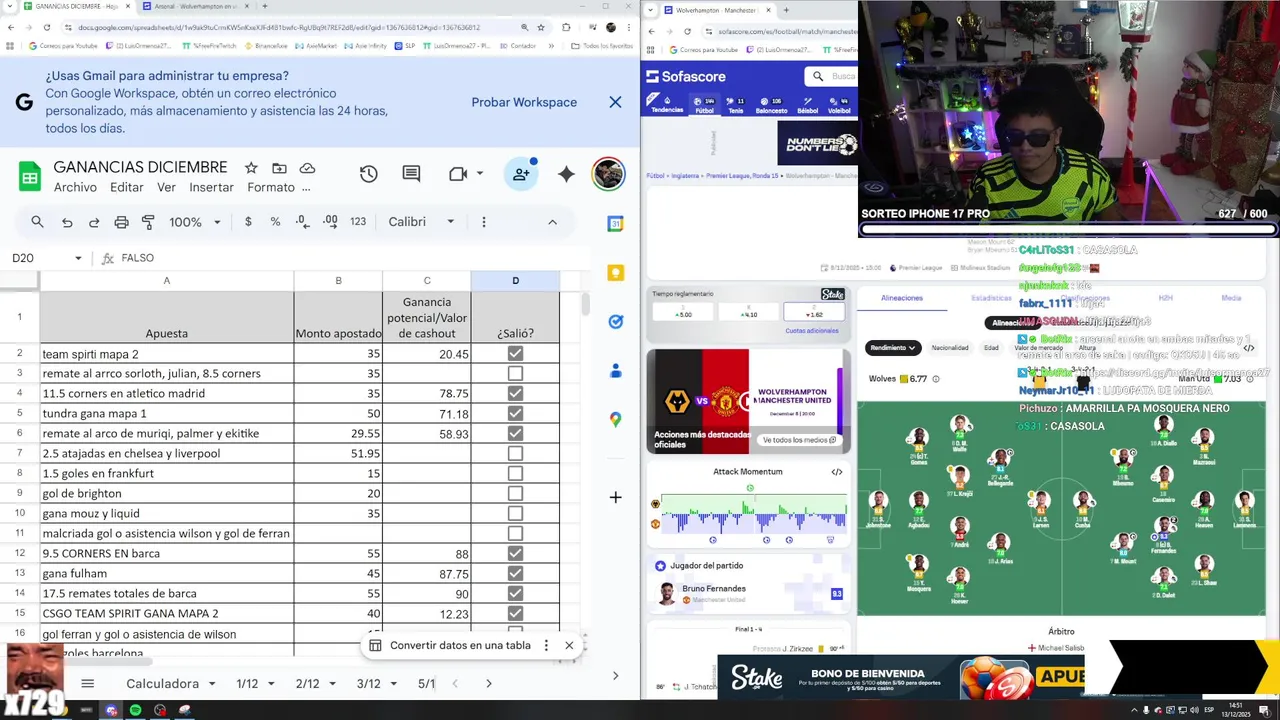Screen dimensions: 1280x720
Task: Collapse the toolbar with the up chevron
Action: 552,222
